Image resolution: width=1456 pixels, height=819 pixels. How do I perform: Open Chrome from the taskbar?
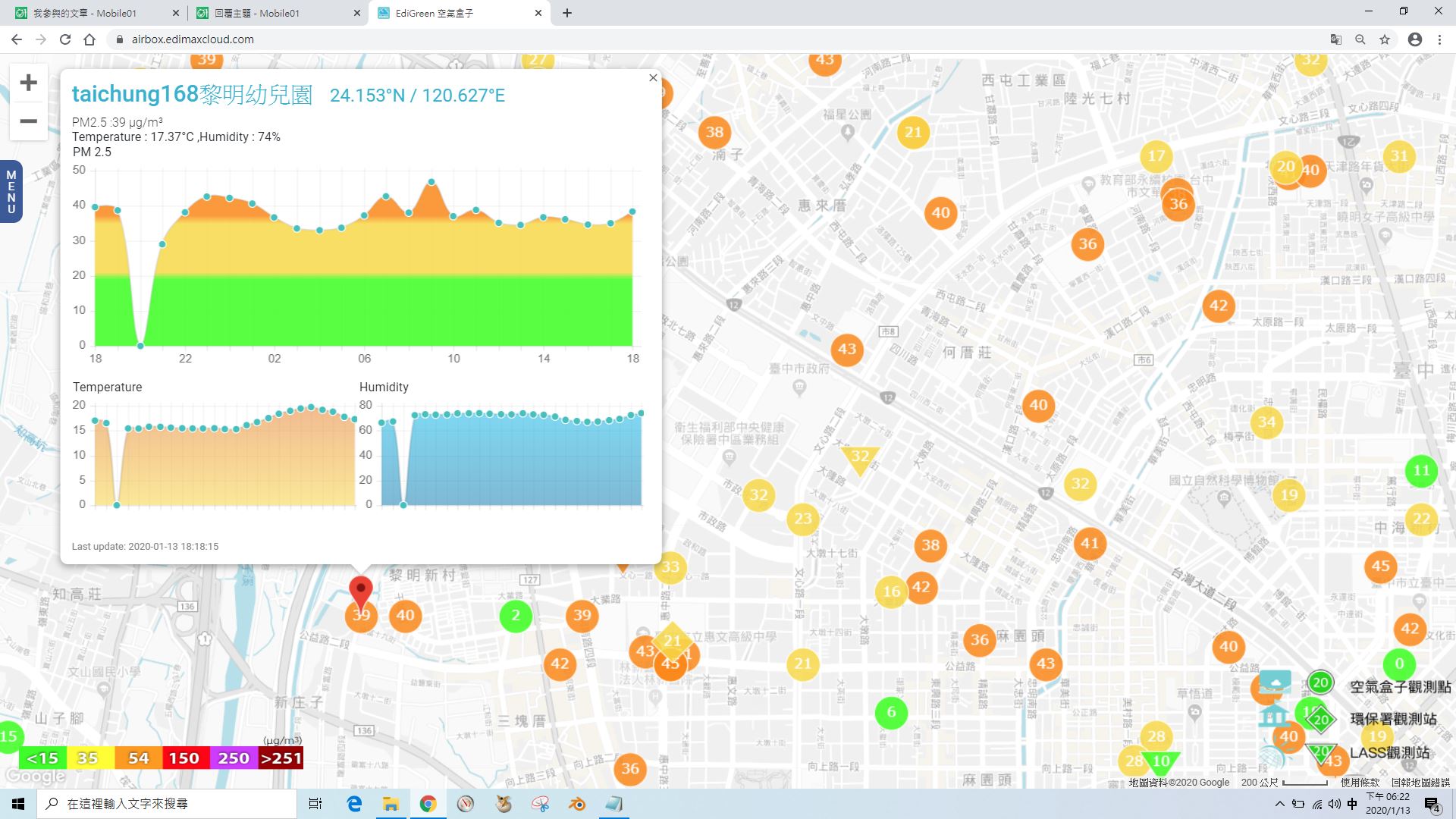pyautogui.click(x=428, y=804)
